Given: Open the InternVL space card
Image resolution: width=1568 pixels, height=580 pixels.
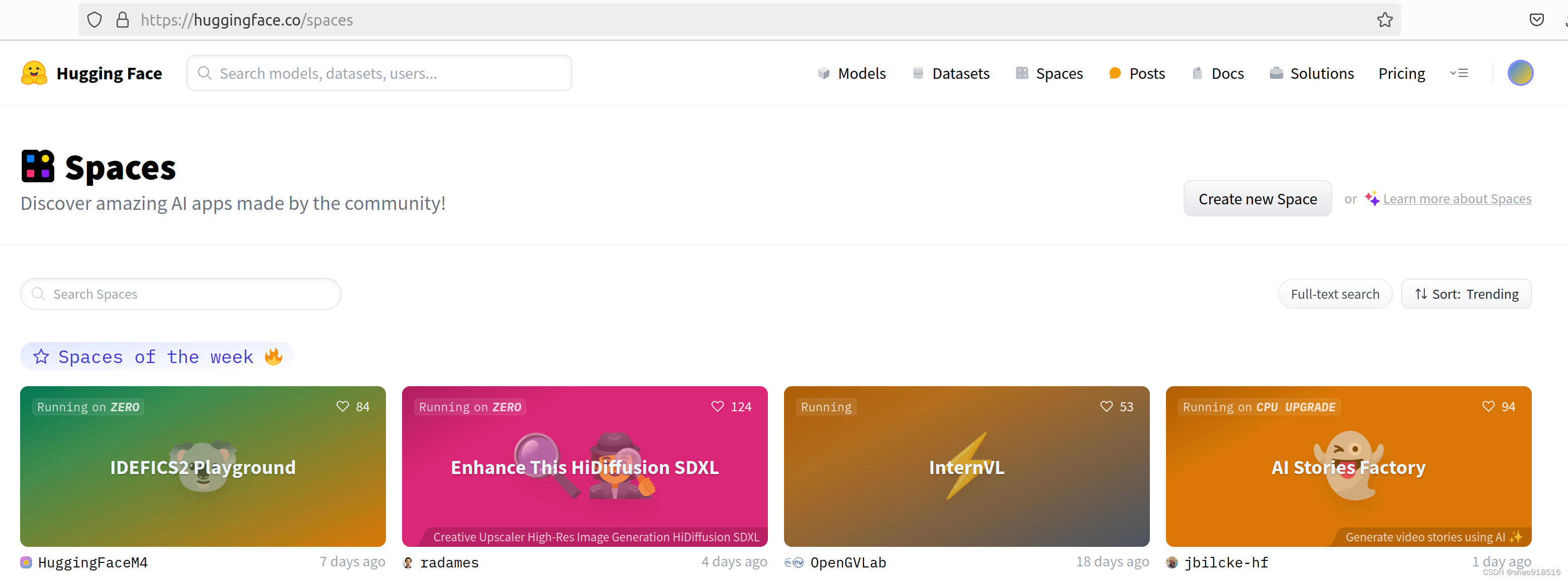Looking at the screenshot, I should click(966, 467).
